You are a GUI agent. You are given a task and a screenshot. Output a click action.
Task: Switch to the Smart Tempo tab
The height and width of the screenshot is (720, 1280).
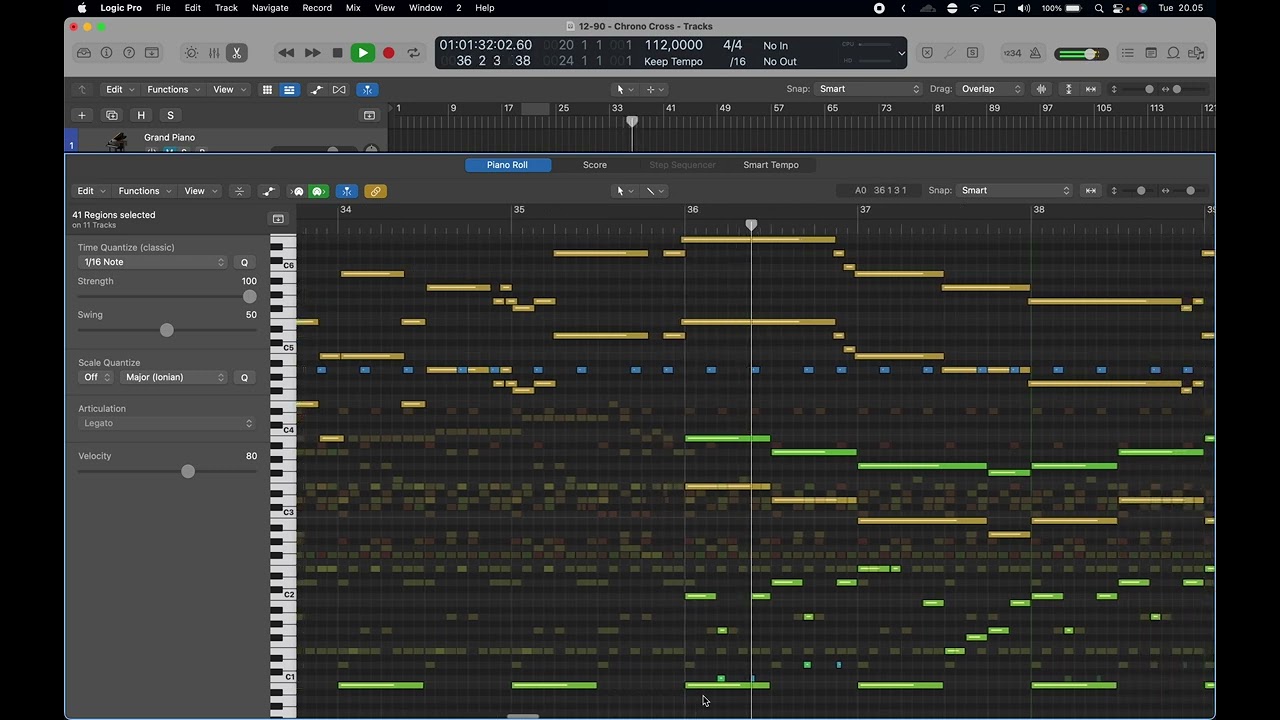click(771, 165)
